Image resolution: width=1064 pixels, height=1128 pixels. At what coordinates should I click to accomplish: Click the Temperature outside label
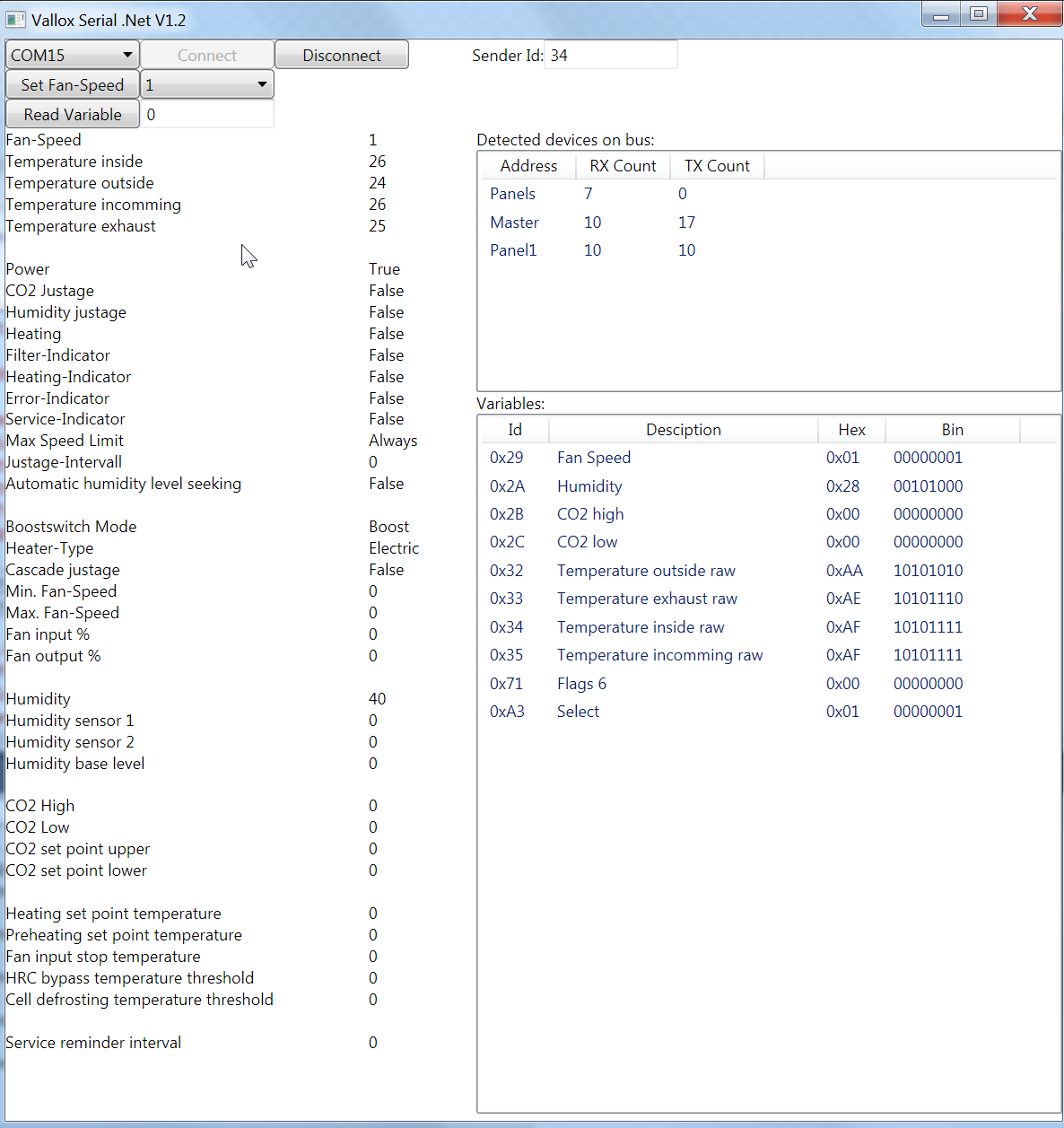(80, 183)
